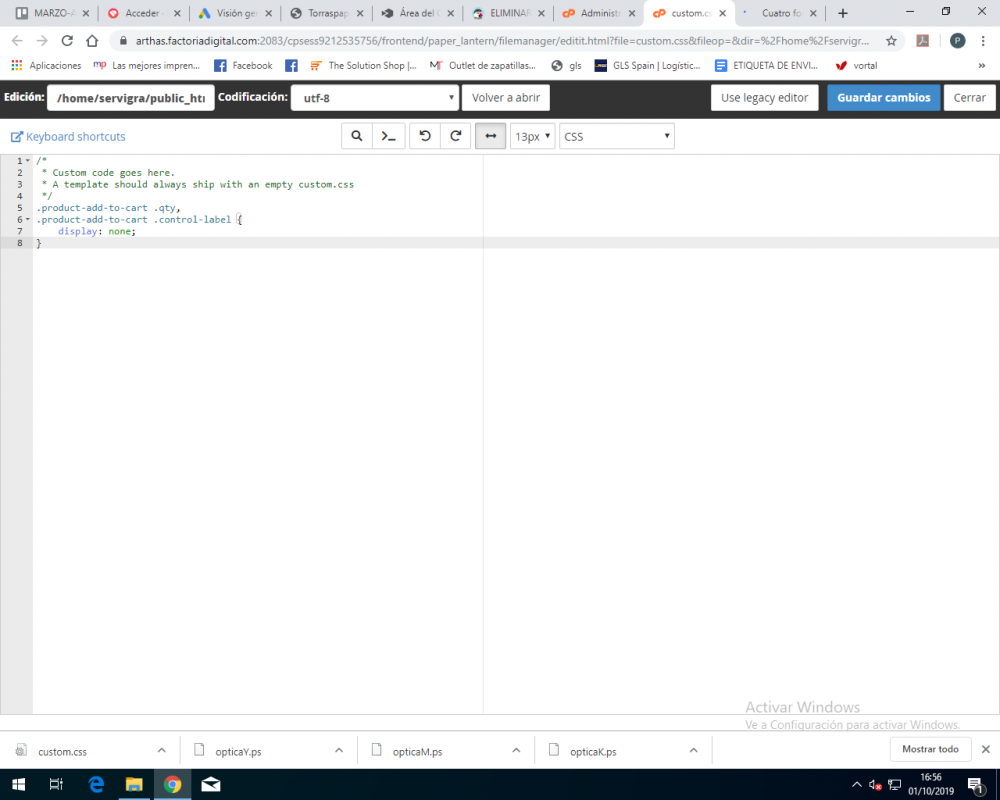Collapse the code block at line 6

click(x=27, y=219)
